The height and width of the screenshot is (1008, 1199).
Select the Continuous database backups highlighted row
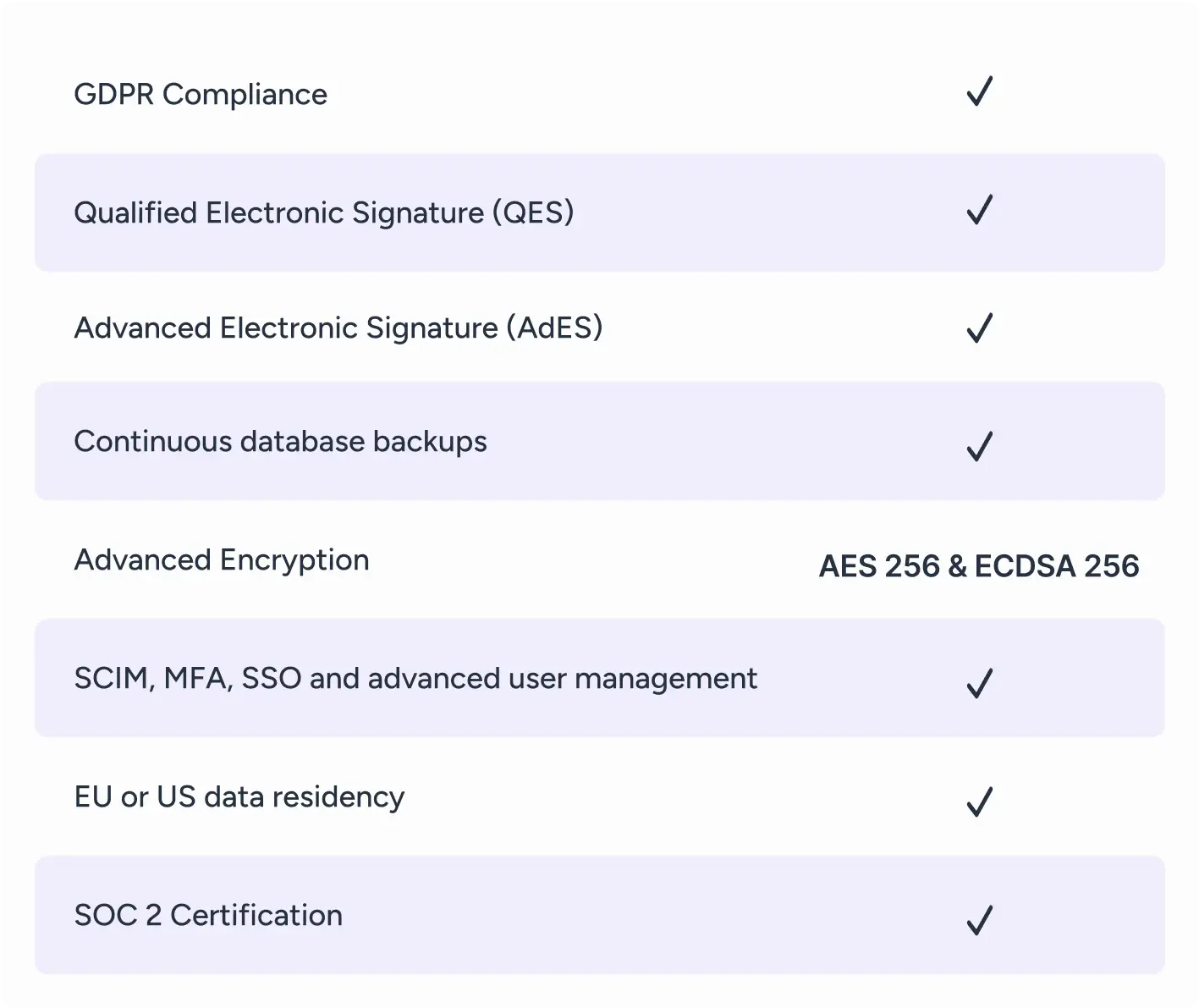pyautogui.click(x=600, y=441)
